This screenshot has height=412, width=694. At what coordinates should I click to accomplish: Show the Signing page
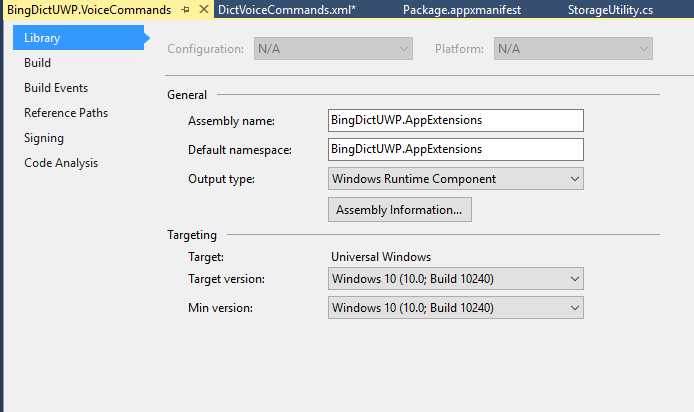[x=44, y=138]
